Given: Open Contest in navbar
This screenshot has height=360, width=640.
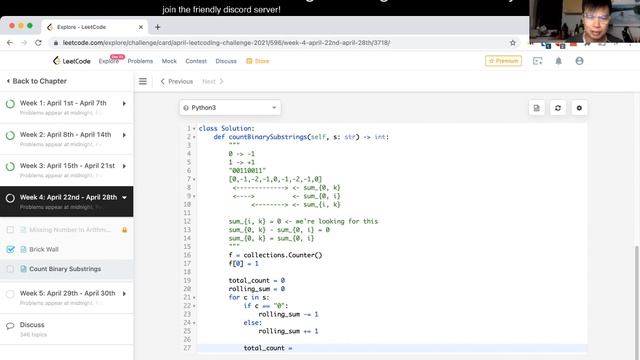Looking at the screenshot, I should pos(196,61).
